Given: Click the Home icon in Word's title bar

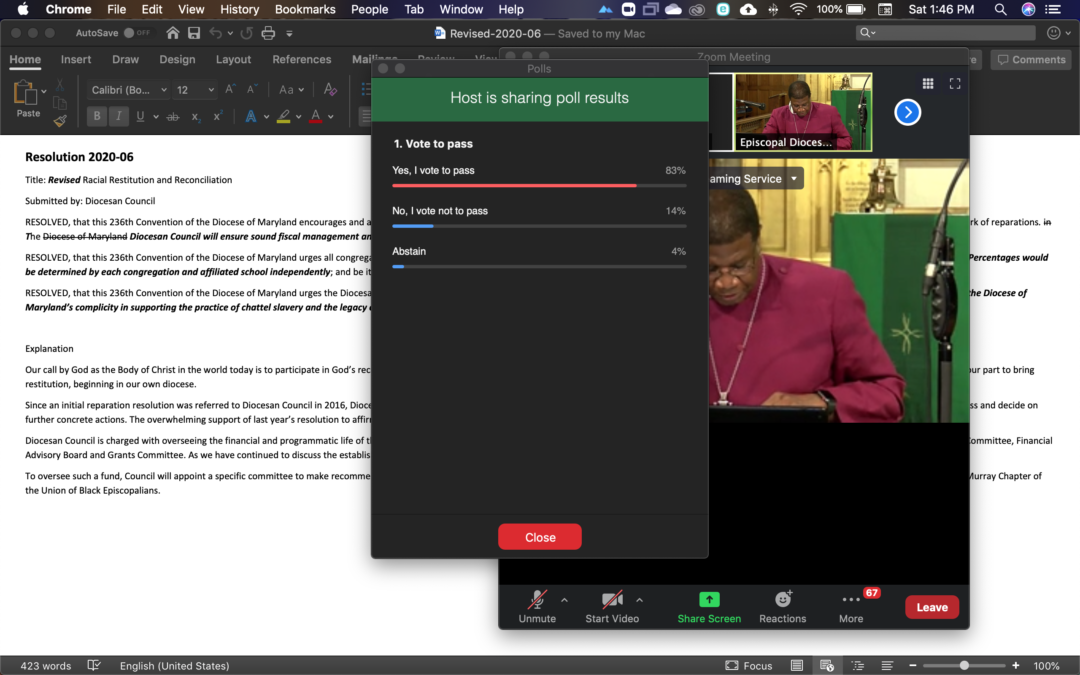Looking at the screenshot, I should 173,33.
